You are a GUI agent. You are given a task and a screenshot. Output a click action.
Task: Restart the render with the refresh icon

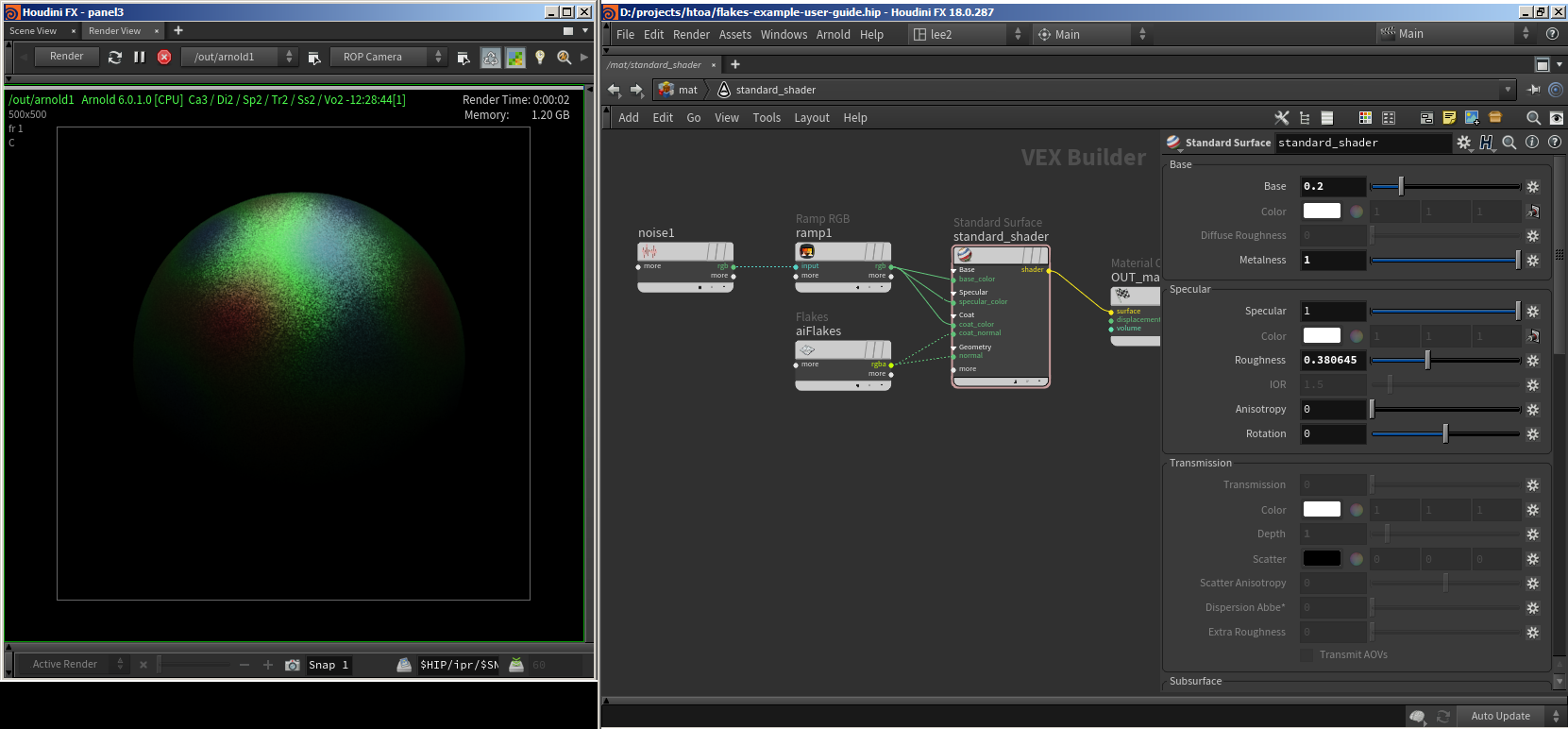[x=115, y=57]
